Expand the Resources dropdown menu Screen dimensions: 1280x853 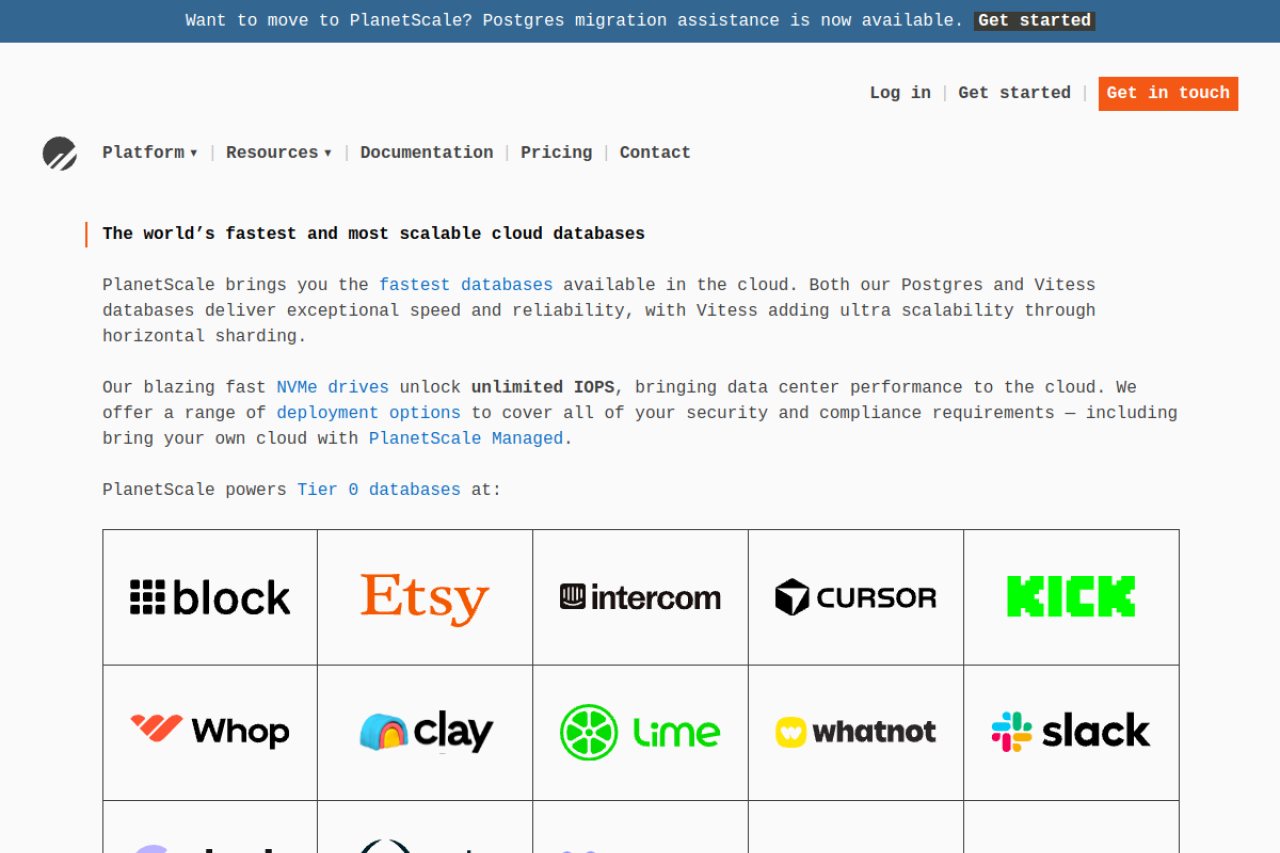click(x=278, y=153)
